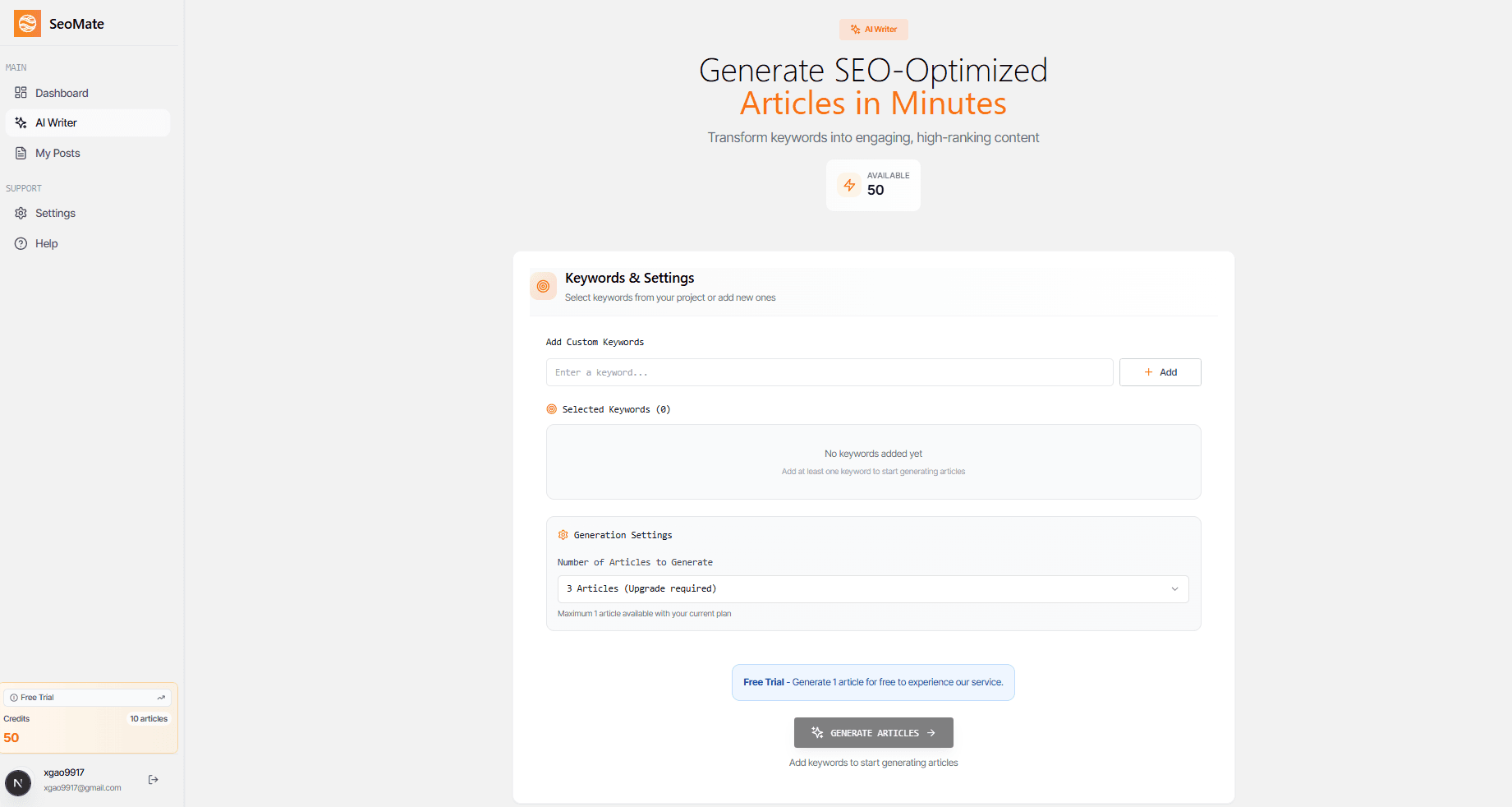Image resolution: width=1512 pixels, height=807 pixels.
Task: Click the target icon beside Selected Keywords
Action: (552, 408)
